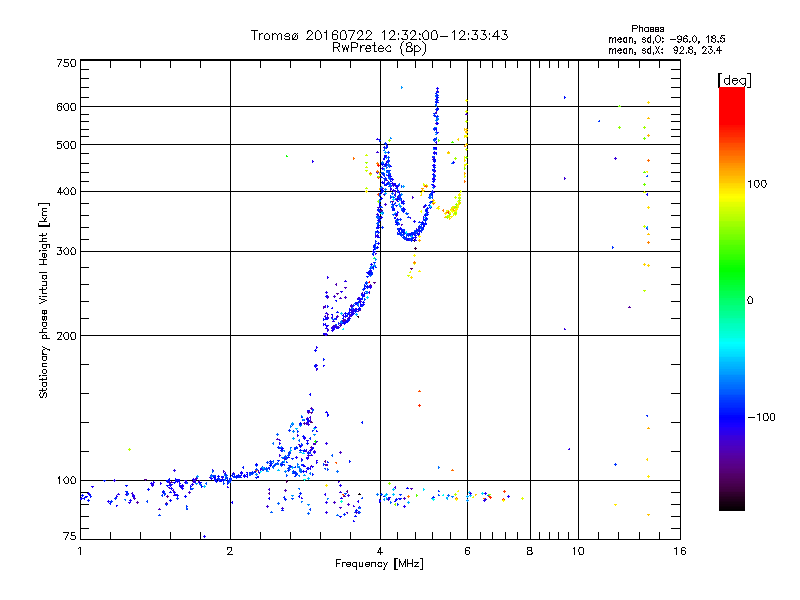Click the x-axis '8' tick label
The image size is (800, 600).
coord(530,551)
